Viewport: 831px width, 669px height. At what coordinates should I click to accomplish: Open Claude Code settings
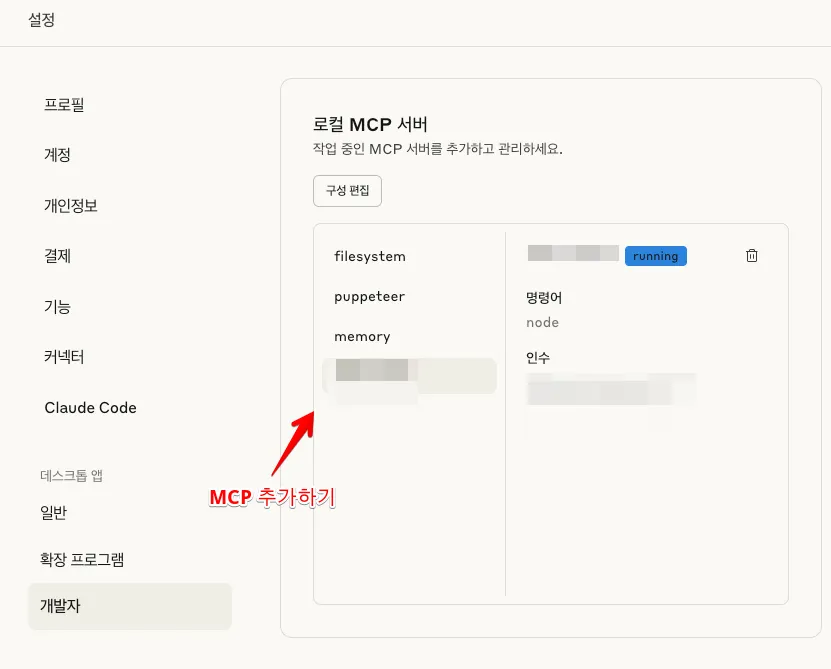click(x=90, y=408)
